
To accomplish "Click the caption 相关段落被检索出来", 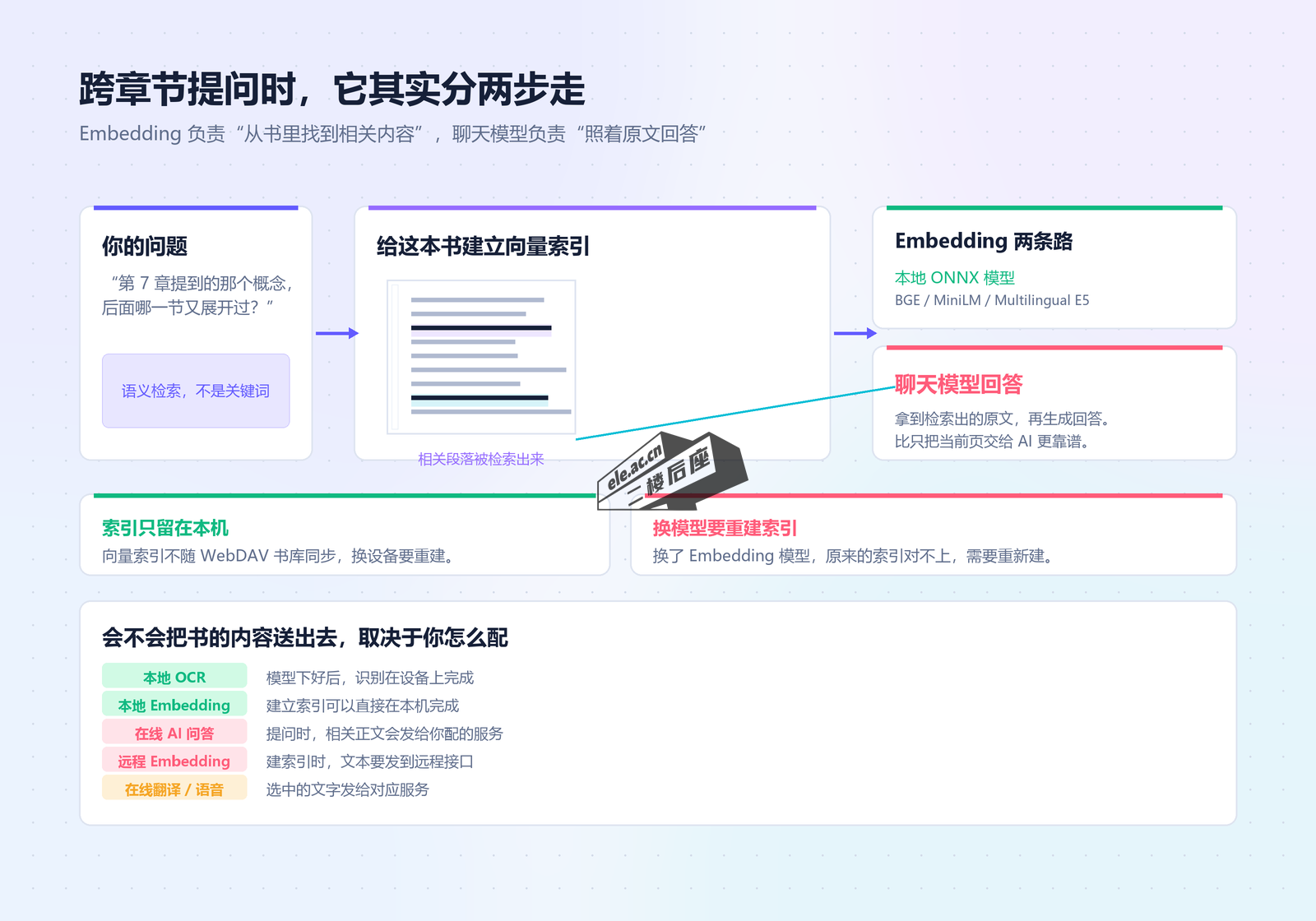I will click(x=481, y=459).
